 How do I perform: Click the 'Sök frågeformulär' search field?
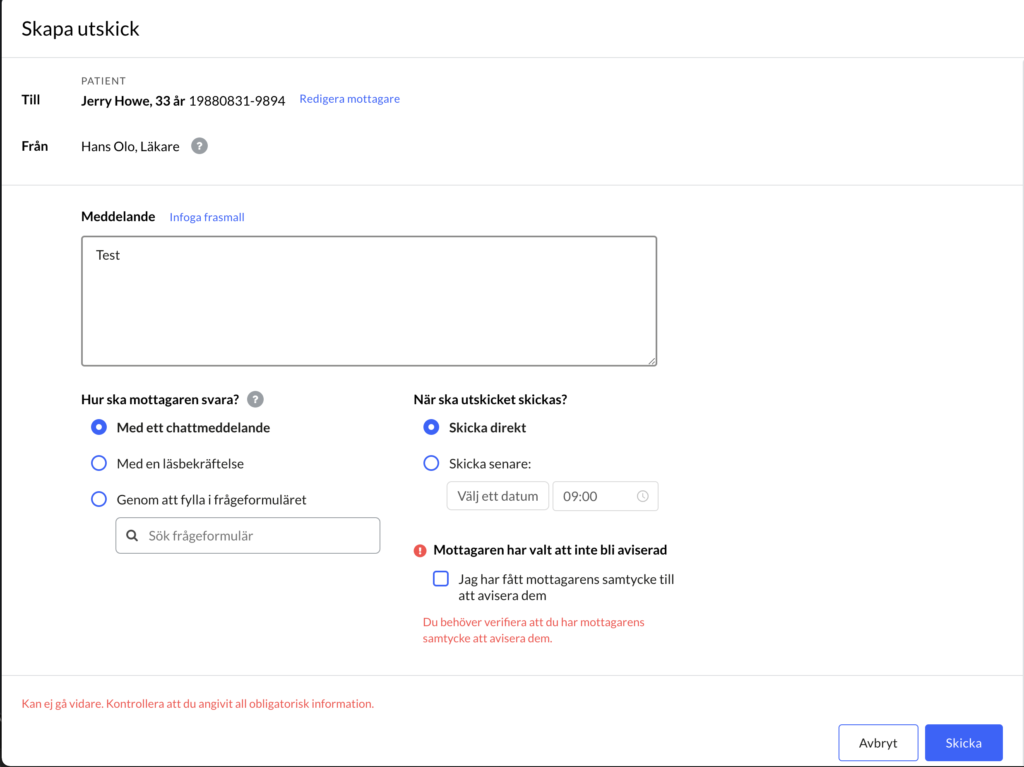248,536
